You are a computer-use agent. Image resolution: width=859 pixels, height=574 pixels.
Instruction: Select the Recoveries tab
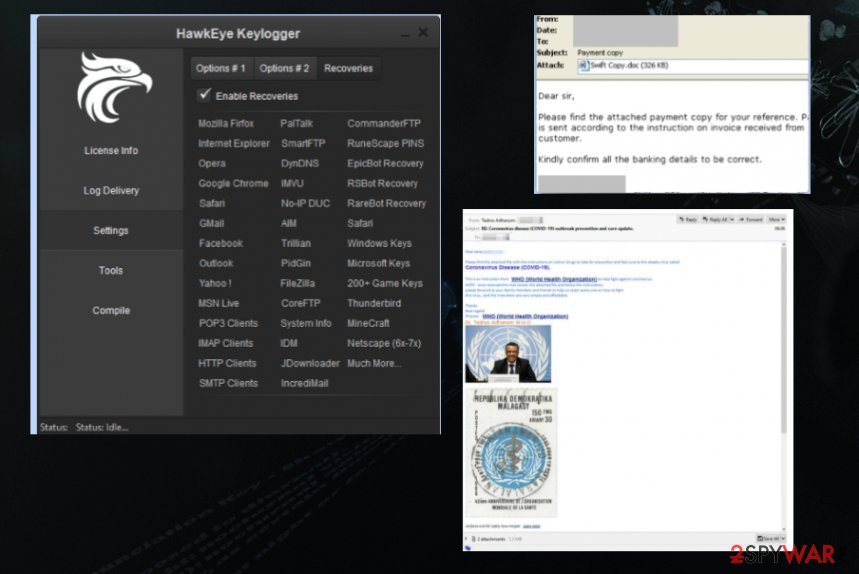[348, 68]
